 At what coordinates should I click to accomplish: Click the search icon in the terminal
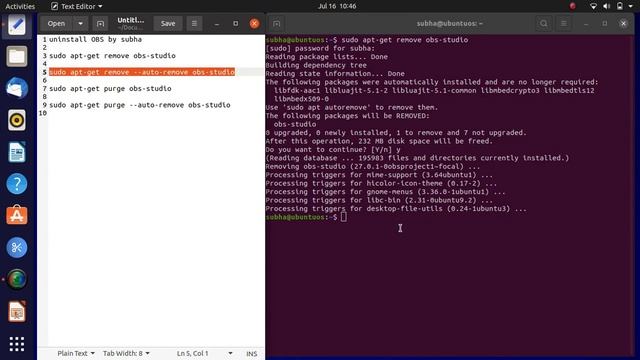point(544,24)
